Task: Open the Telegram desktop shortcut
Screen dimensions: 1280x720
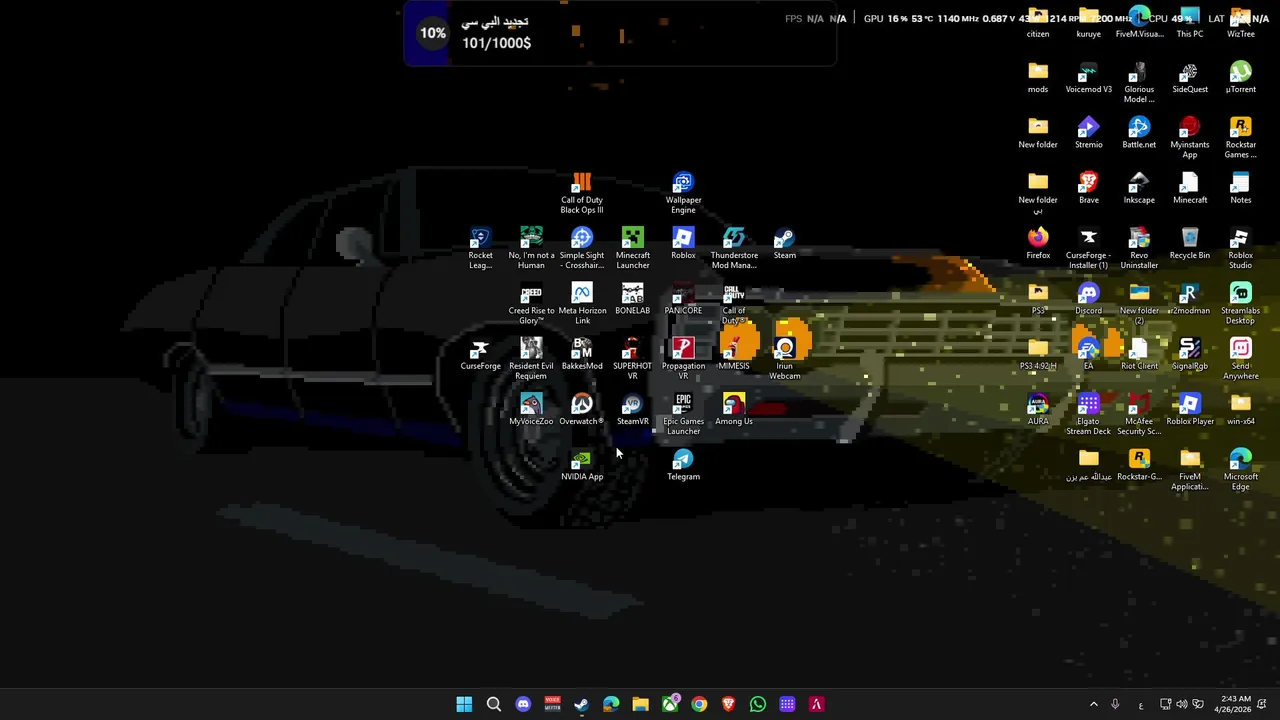Action: click(683, 465)
